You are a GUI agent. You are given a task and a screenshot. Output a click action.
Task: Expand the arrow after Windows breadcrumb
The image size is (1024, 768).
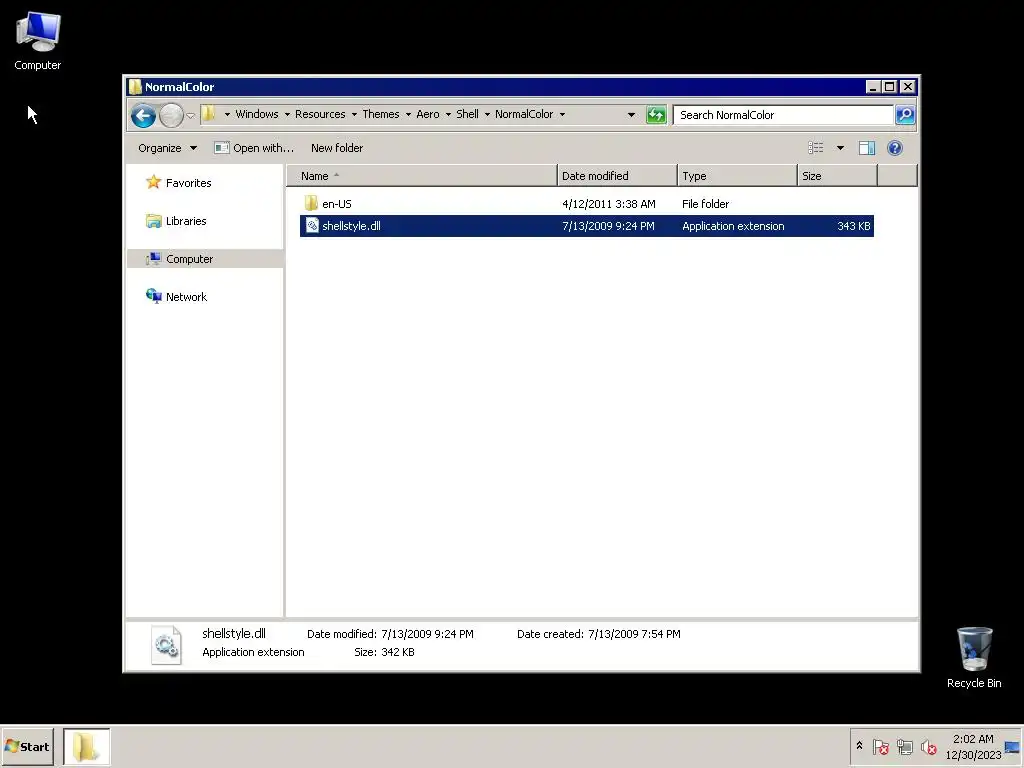pos(287,114)
